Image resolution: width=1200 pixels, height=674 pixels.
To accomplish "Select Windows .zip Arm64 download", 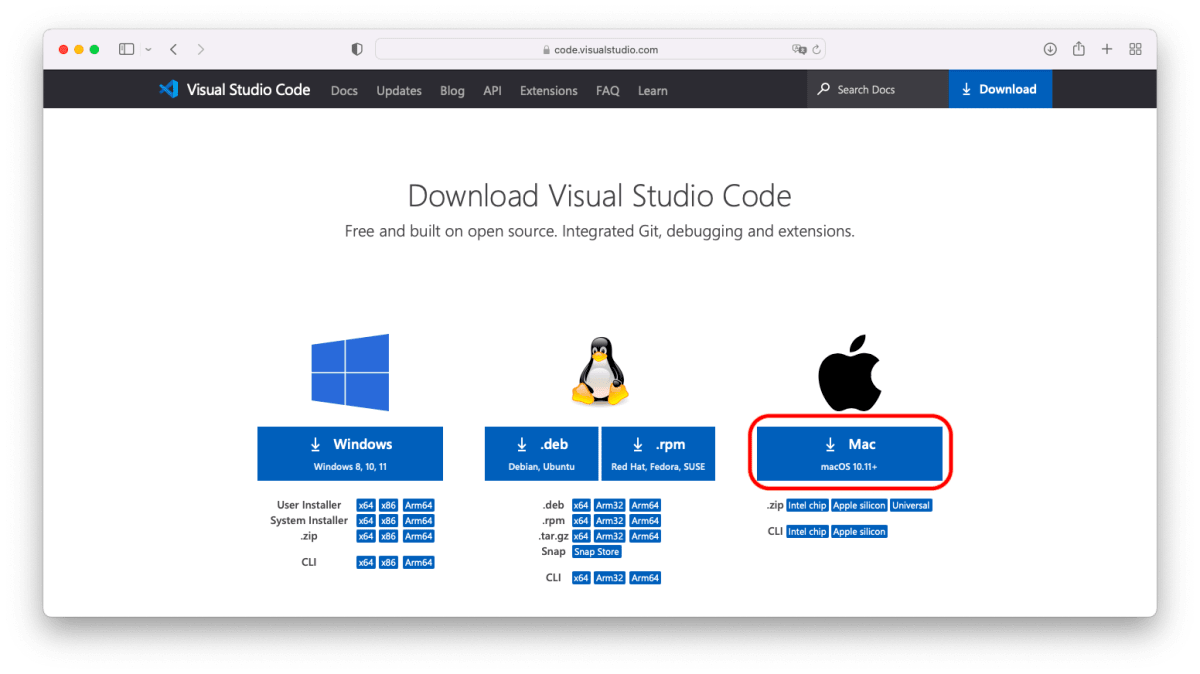I will [x=418, y=536].
